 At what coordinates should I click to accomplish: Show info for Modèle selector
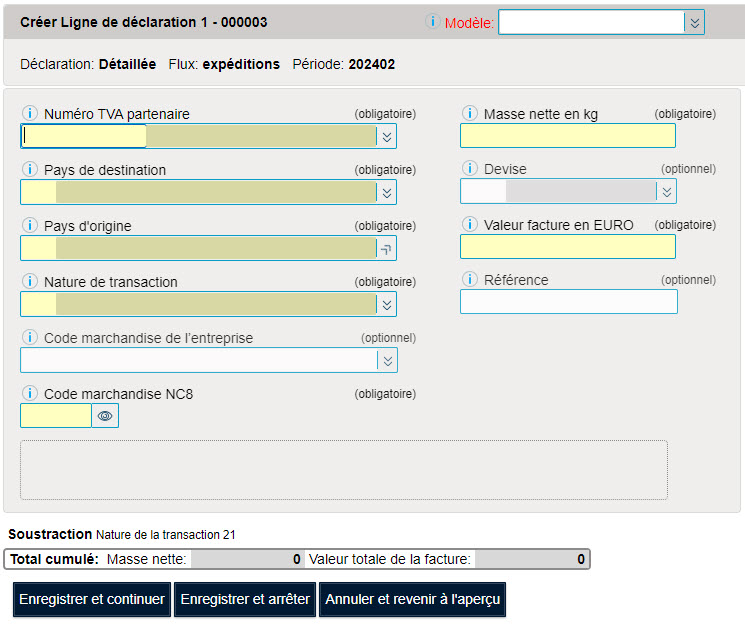tap(432, 21)
